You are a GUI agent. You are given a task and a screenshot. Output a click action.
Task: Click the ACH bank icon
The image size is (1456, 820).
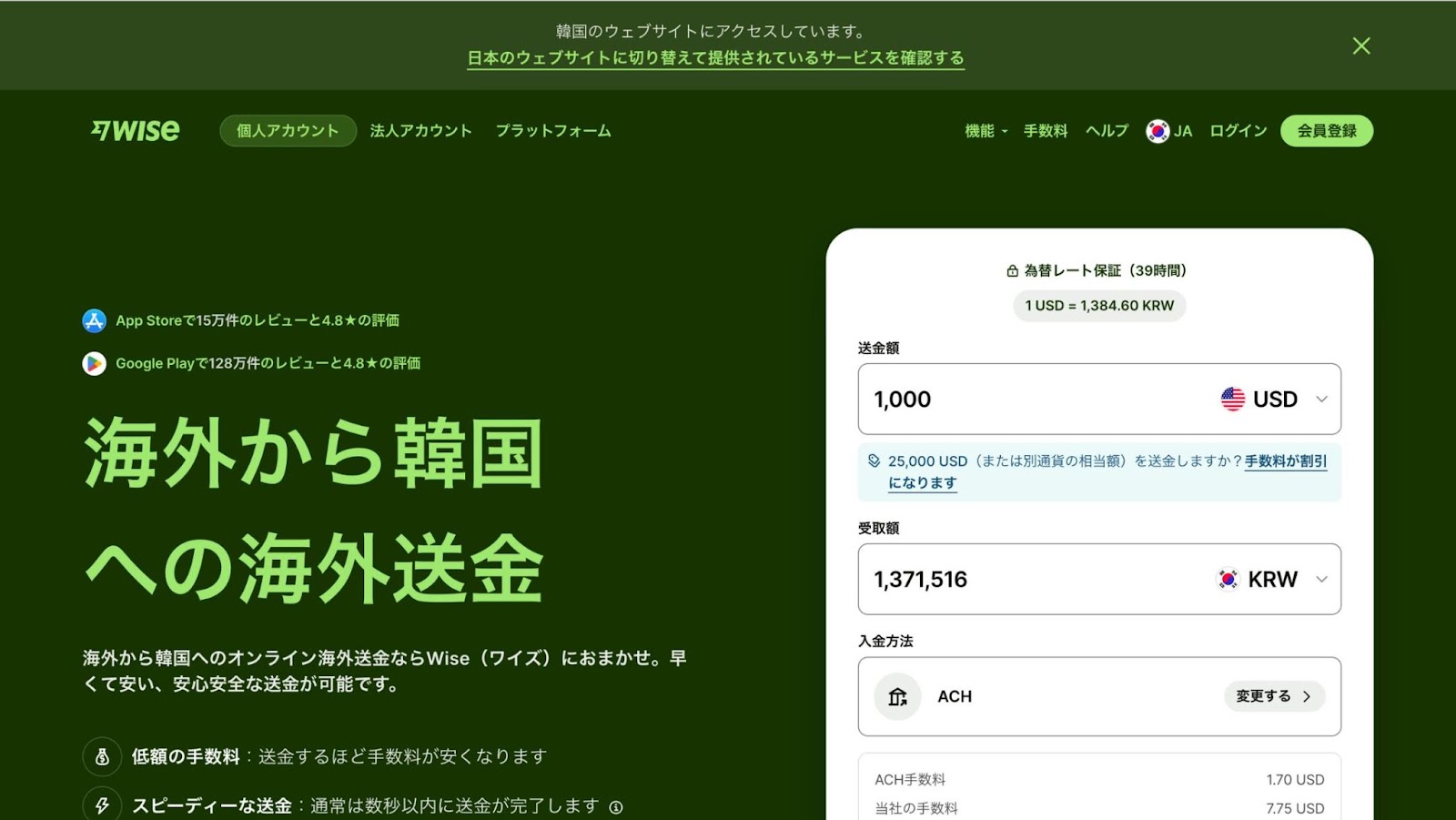point(898,697)
